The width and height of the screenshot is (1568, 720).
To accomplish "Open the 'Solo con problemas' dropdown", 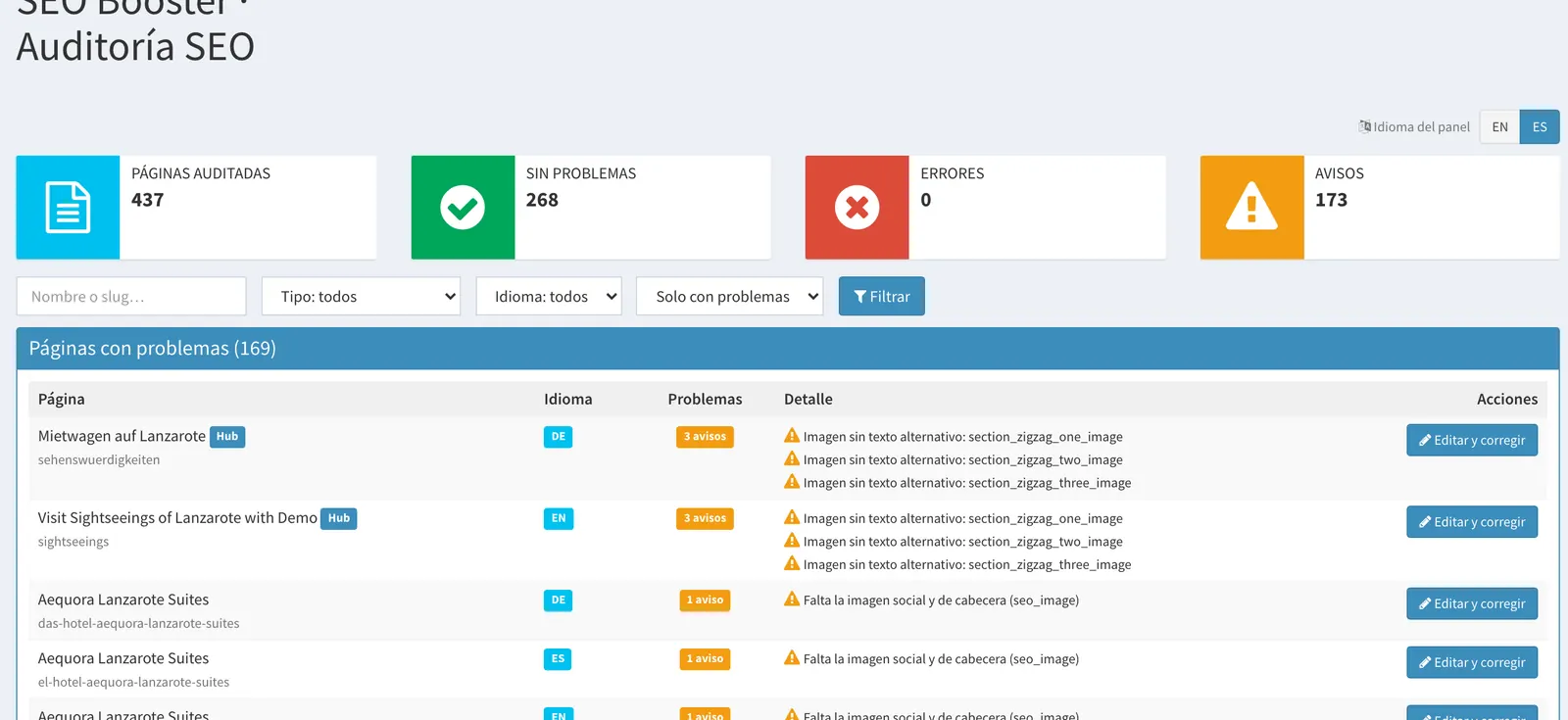I will click(730, 296).
